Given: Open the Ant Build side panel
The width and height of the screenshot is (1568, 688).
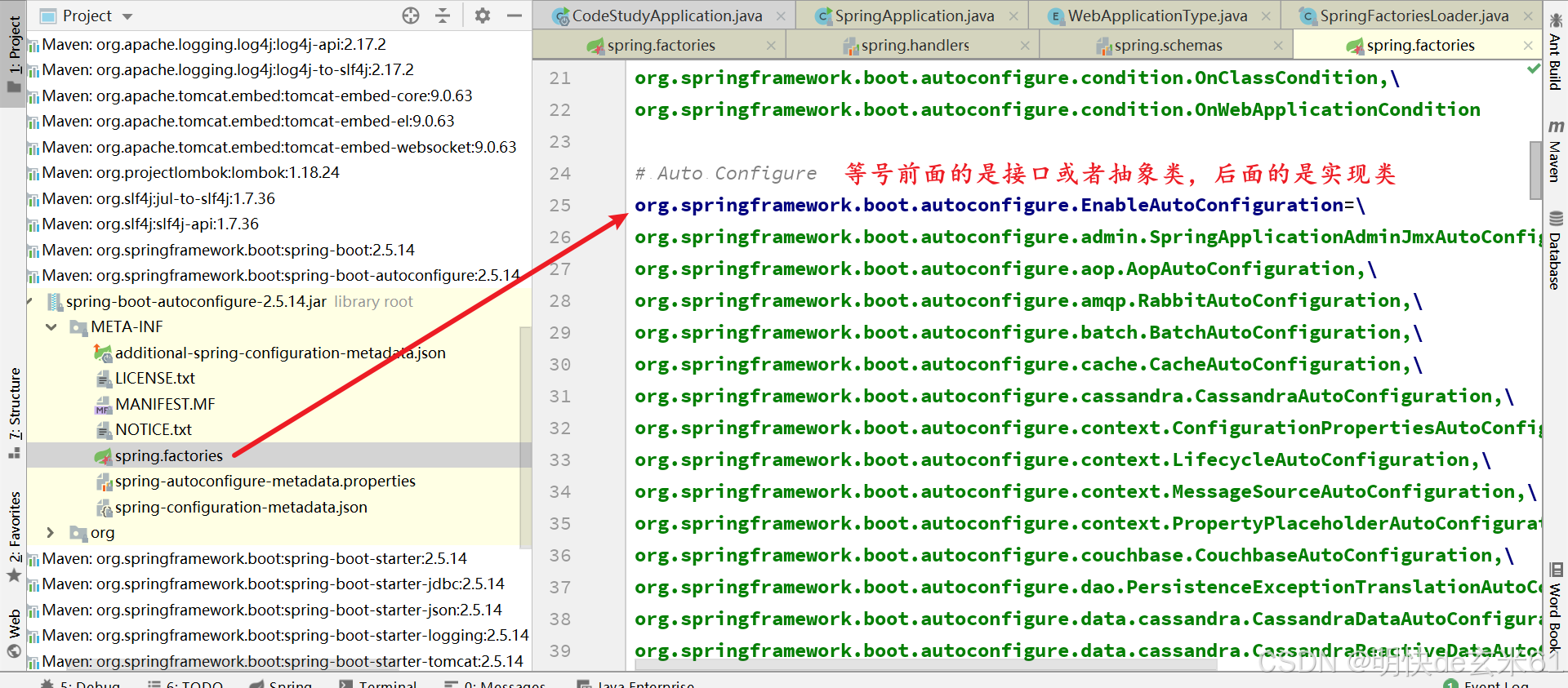Looking at the screenshot, I should [x=1555, y=51].
